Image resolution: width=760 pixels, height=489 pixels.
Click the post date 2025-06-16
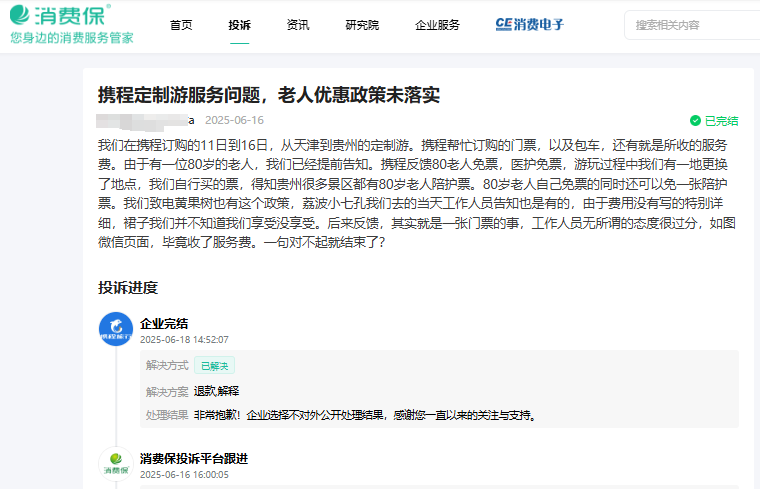234,120
